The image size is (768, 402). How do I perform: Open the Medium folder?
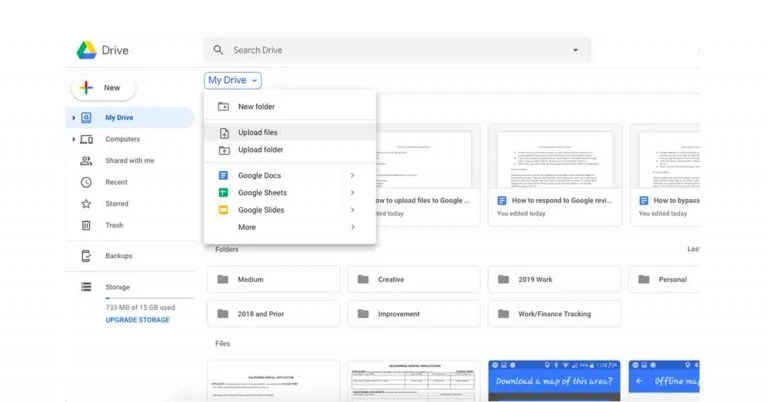click(273, 280)
